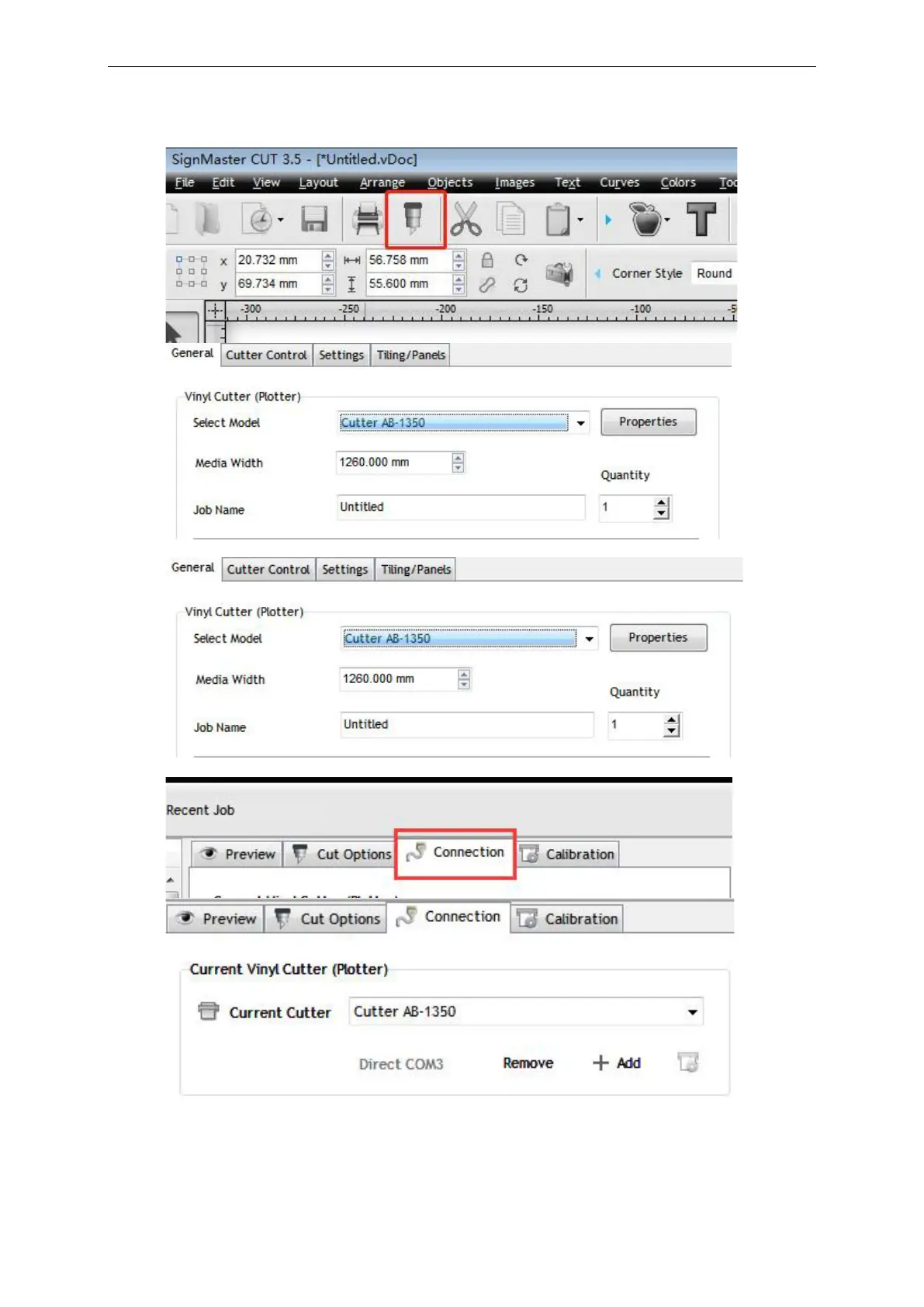Click the Job Name field in top panel

461,508
